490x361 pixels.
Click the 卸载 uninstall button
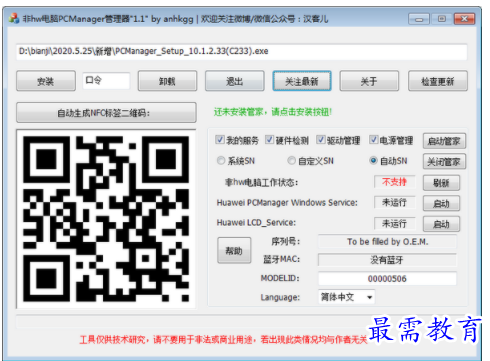(x=167, y=81)
